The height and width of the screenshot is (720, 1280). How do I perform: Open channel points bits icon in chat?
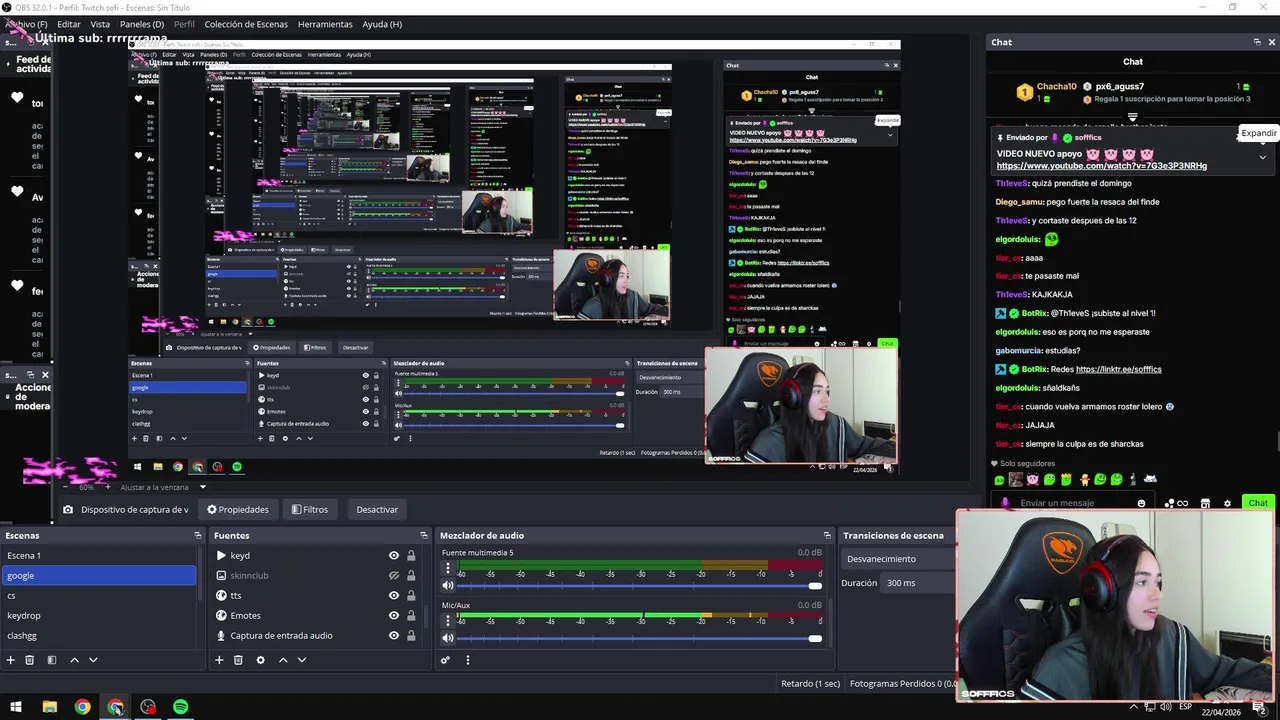point(1175,503)
